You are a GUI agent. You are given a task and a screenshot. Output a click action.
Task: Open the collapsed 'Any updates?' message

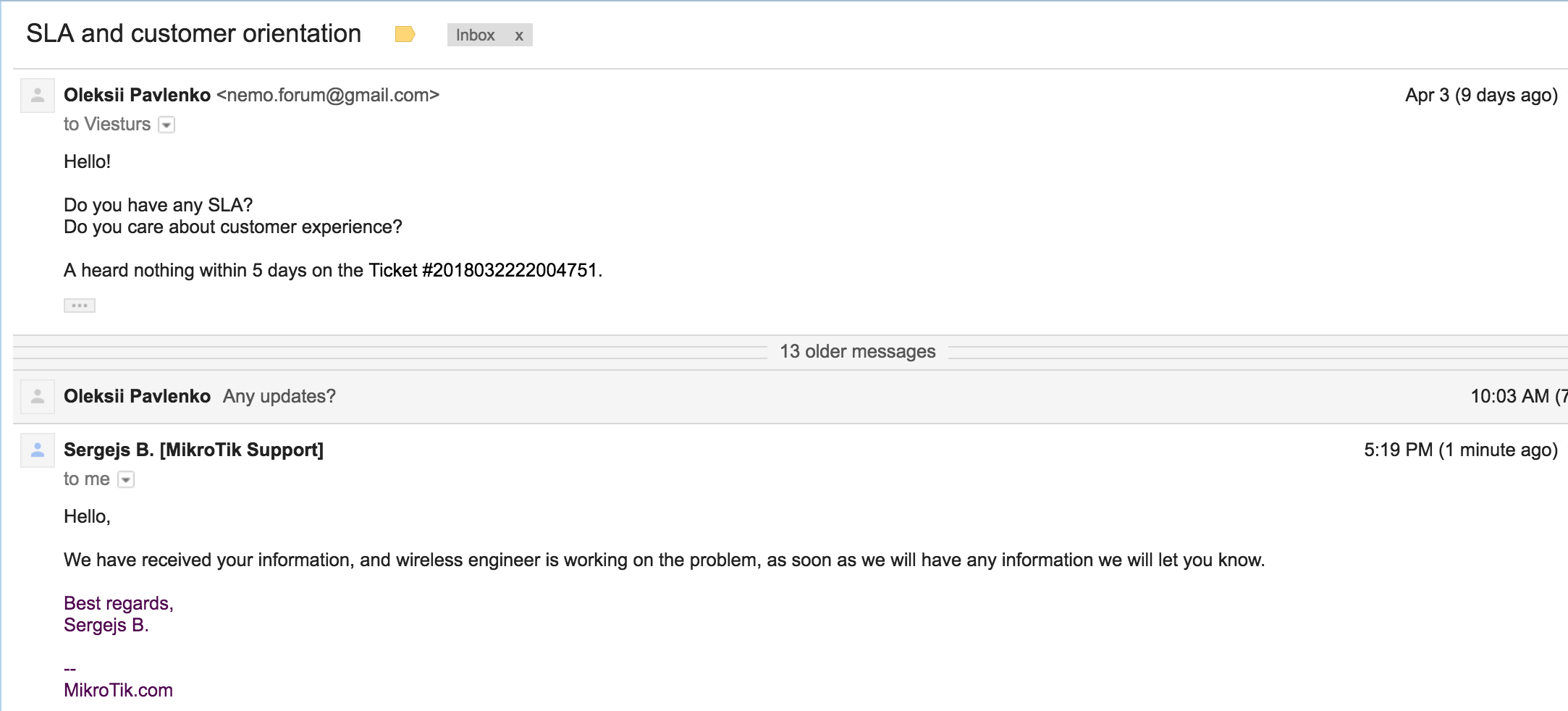pyautogui.click(x=791, y=397)
